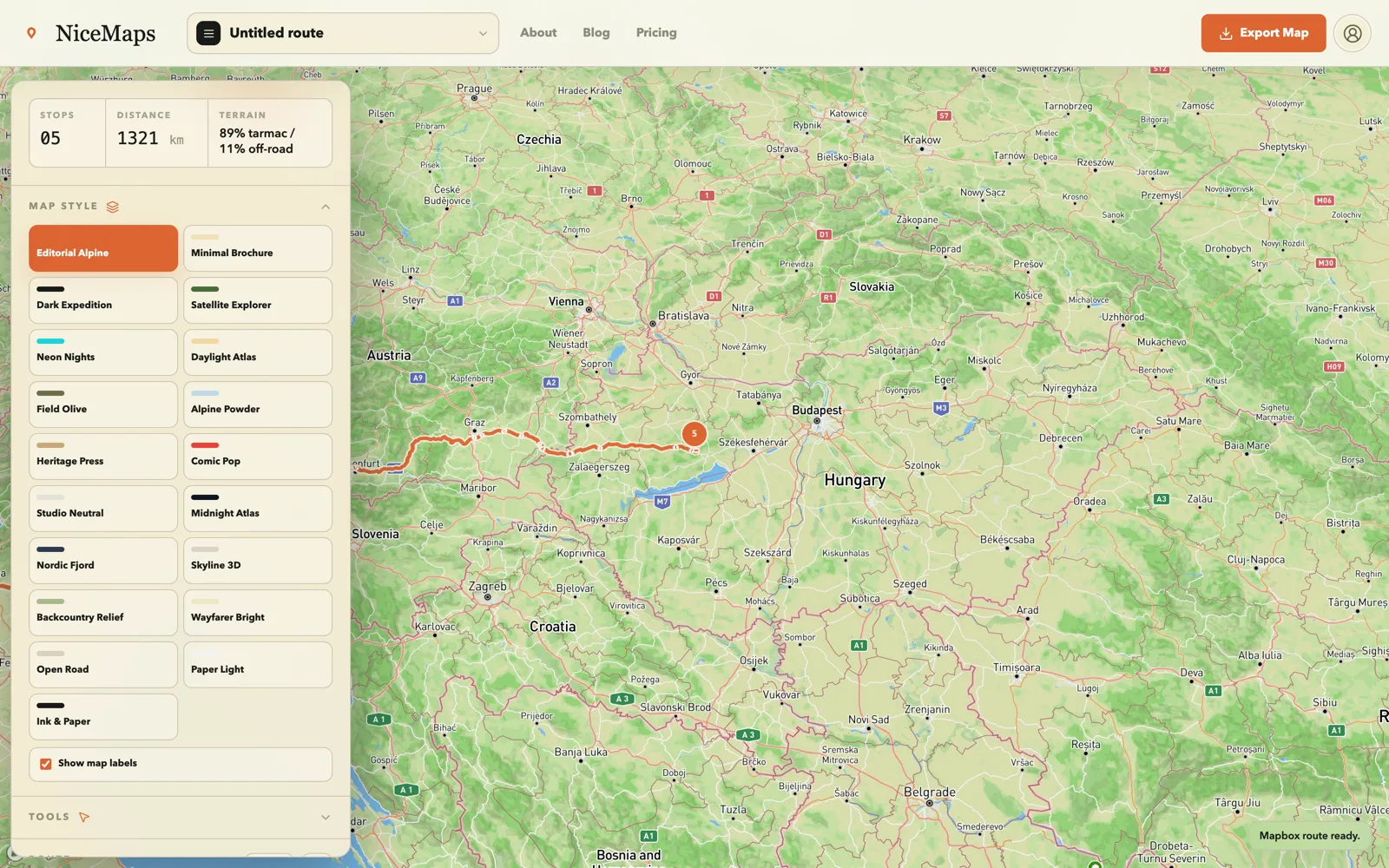Select the Minimal Brochure style
Viewport: 1389px width, 868px height.
point(258,248)
